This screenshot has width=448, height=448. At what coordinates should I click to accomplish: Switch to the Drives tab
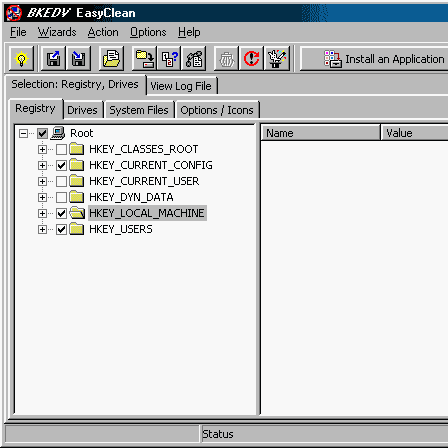[x=82, y=110]
